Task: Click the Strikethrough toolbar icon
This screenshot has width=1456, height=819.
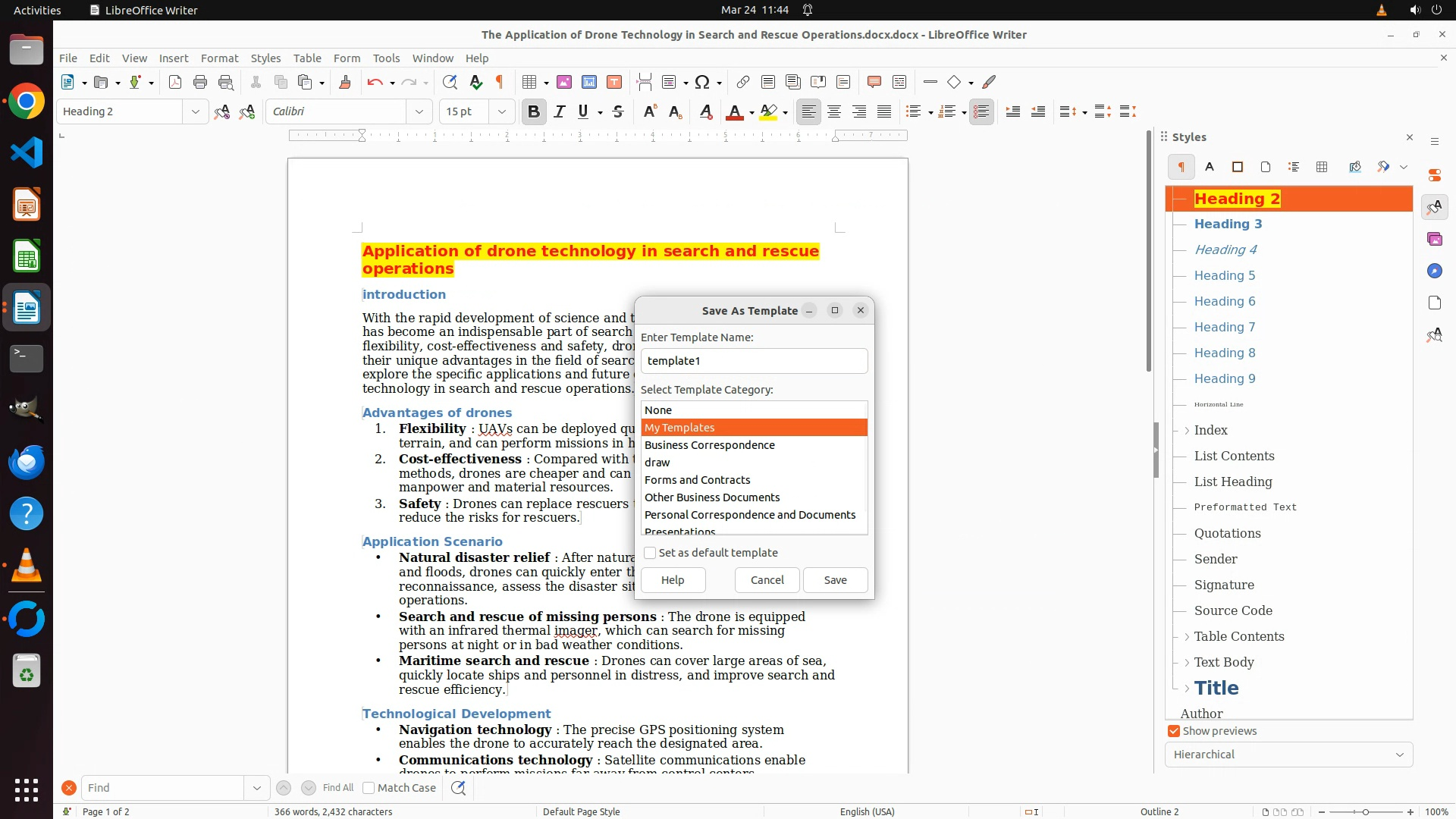Action: pos(618,111)
